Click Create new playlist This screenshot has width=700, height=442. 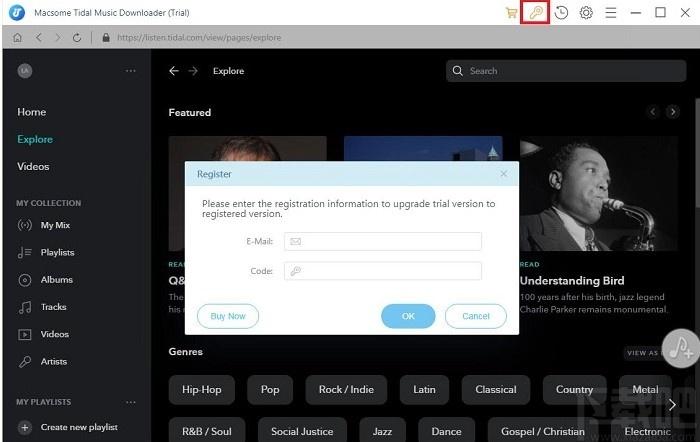click(78, 427)
